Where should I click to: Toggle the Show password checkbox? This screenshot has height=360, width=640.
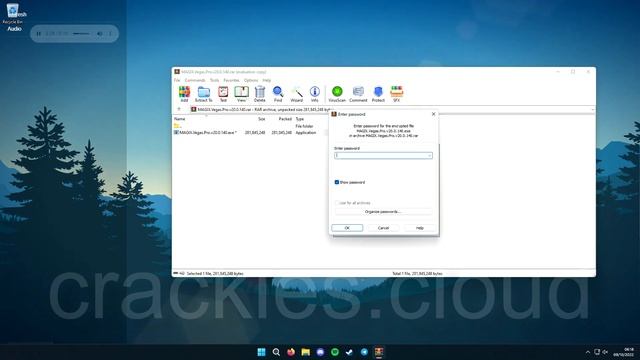pyautogui.click(x=337, y=182)
